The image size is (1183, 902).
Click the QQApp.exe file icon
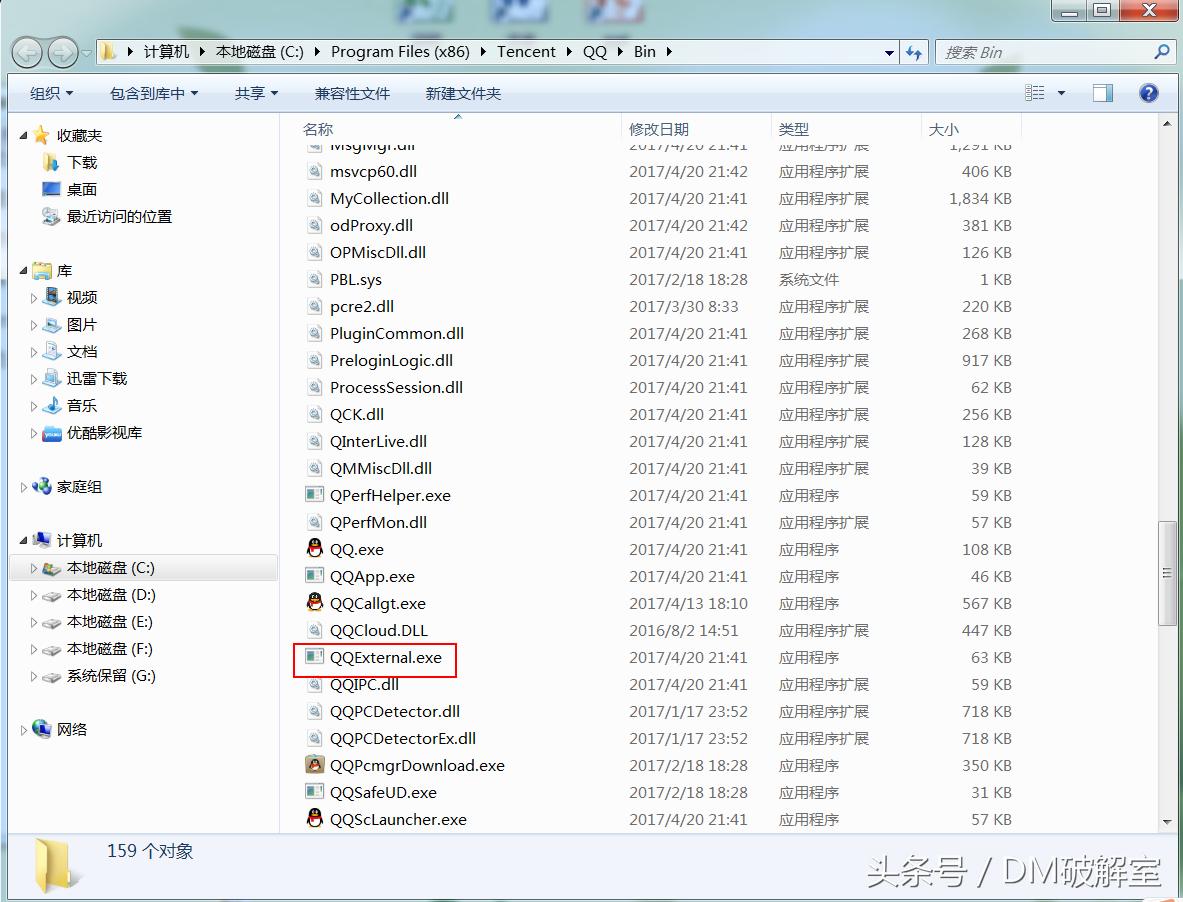click(315, 576)
